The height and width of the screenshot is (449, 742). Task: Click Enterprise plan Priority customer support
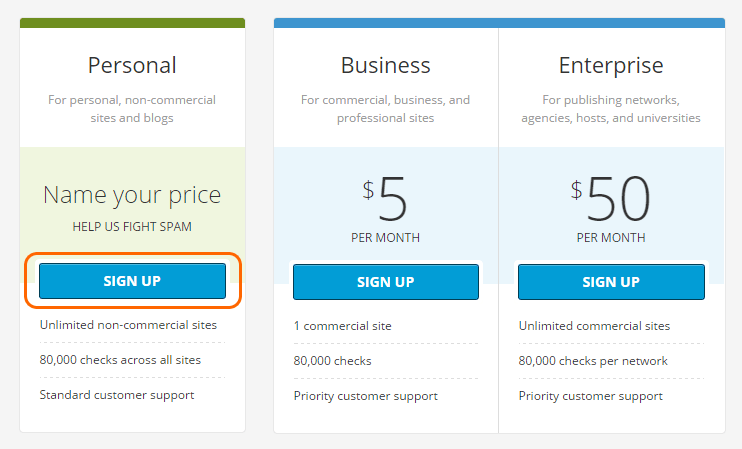pos(591,396)
